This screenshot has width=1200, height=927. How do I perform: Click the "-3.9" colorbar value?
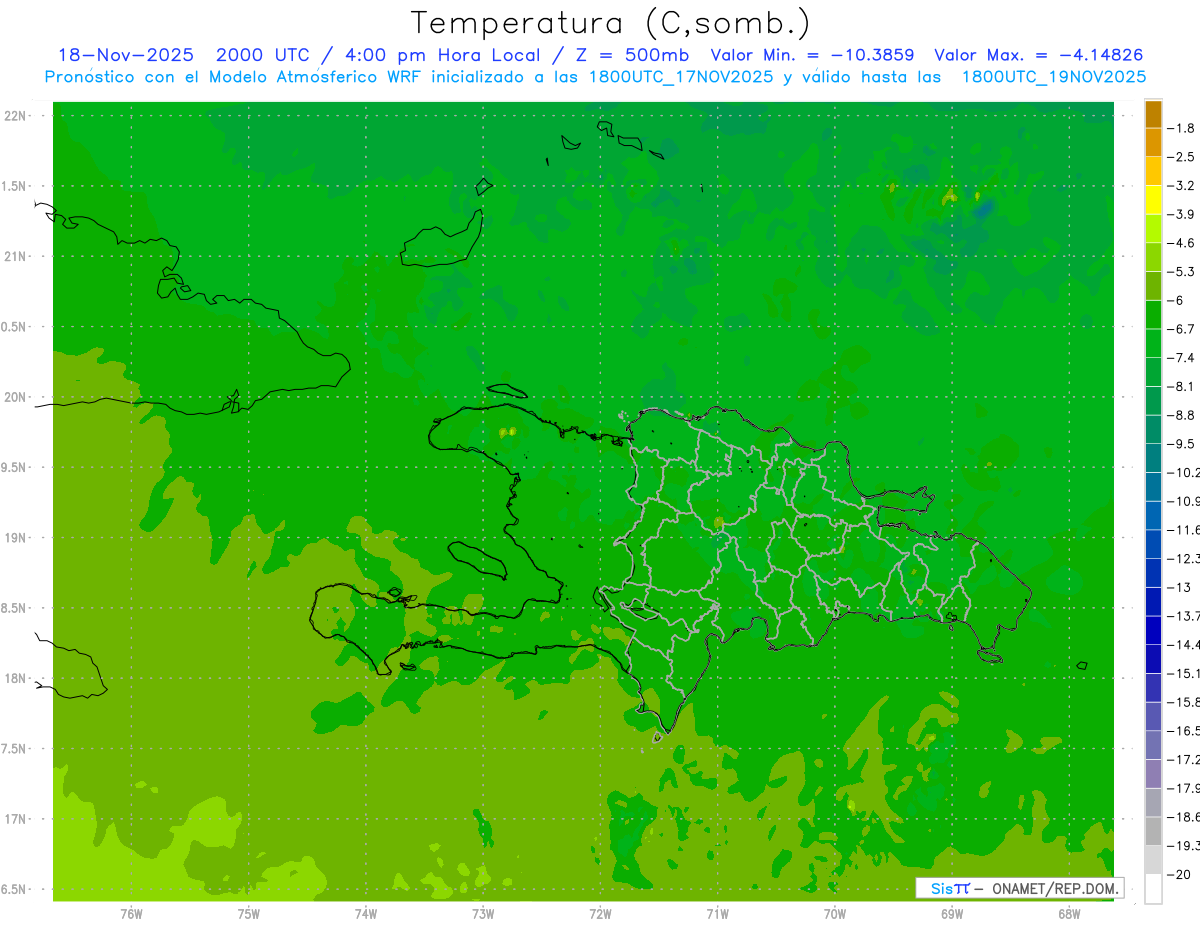[1182, 214]
